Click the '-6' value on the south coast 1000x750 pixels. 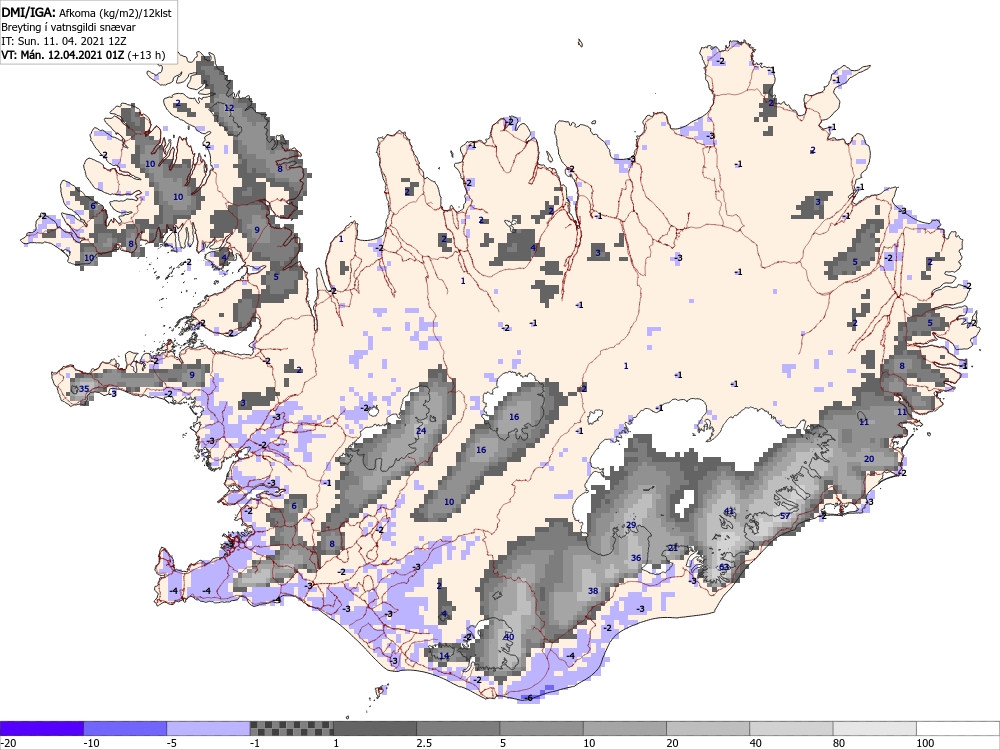pyautogui.click(x=527, y=698)
